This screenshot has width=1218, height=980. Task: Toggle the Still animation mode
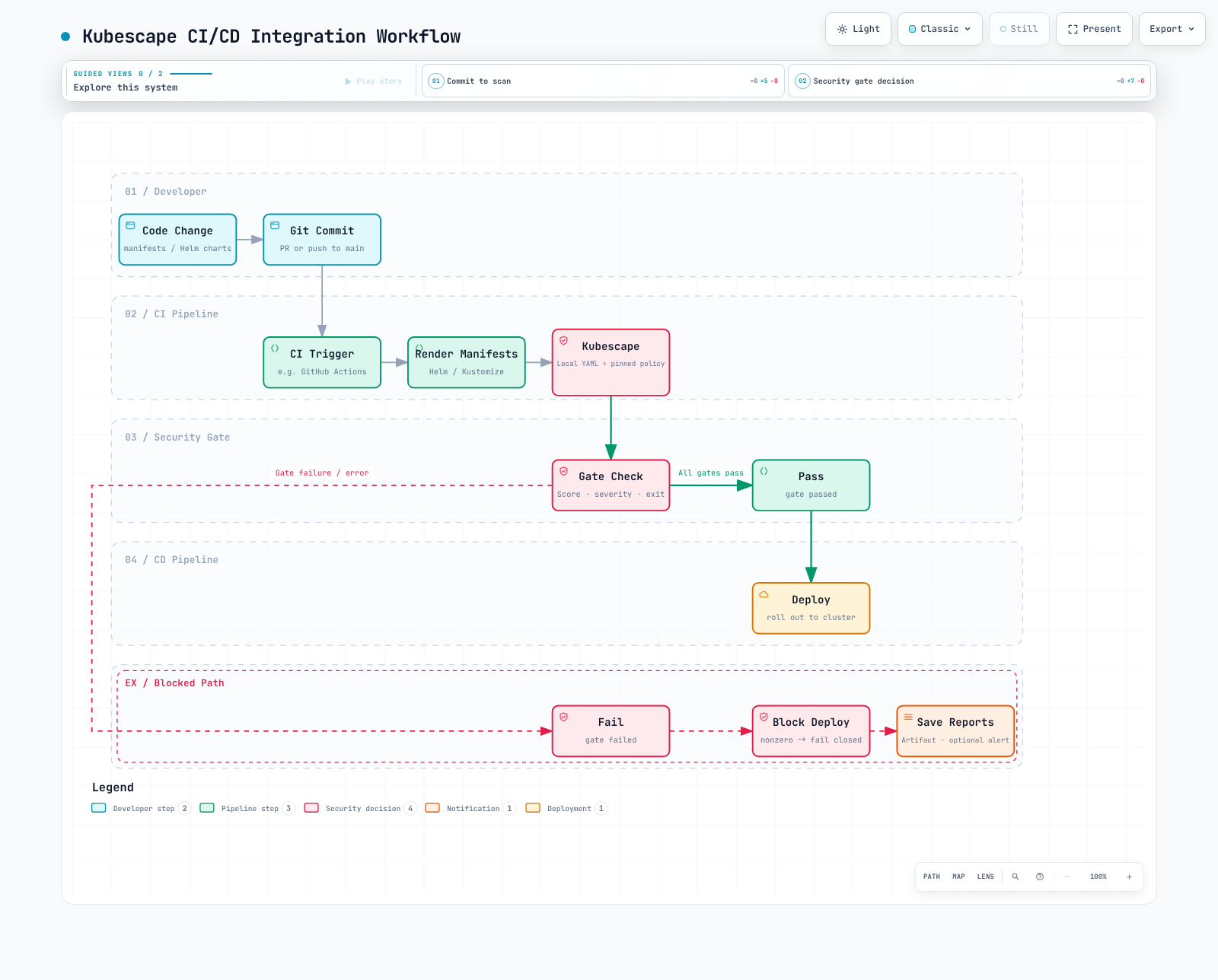(1019, 29)
